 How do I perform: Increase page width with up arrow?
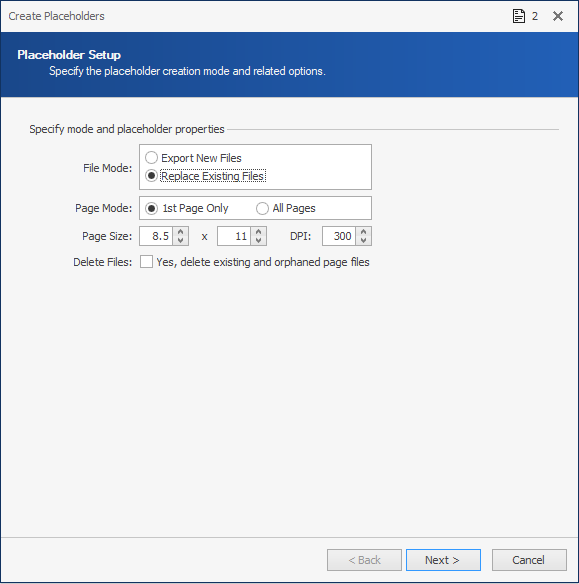tap(181, 232)
